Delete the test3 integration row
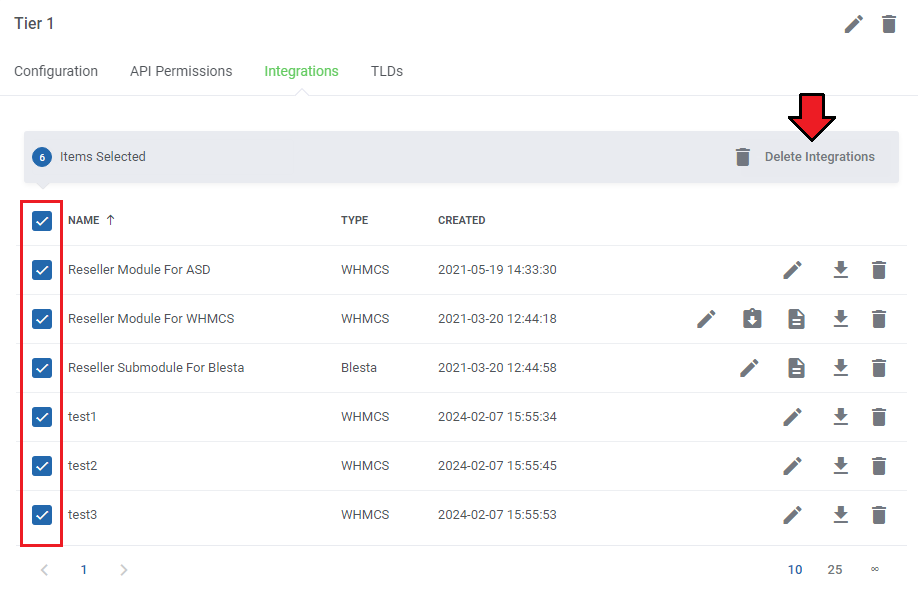The image size is (918, 609). (x=879, y=515)
